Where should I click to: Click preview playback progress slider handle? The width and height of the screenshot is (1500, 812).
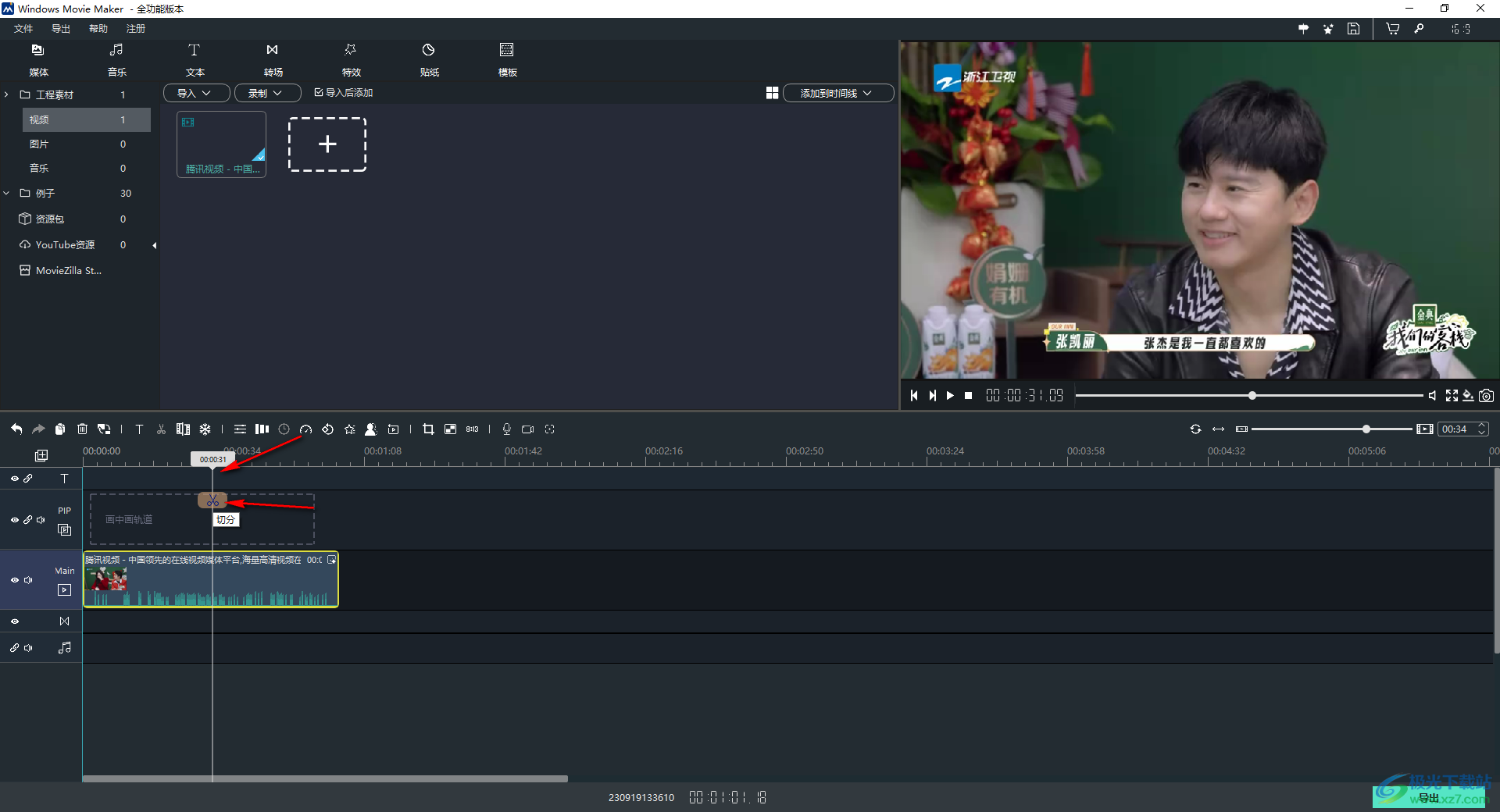coord(1252,396)
